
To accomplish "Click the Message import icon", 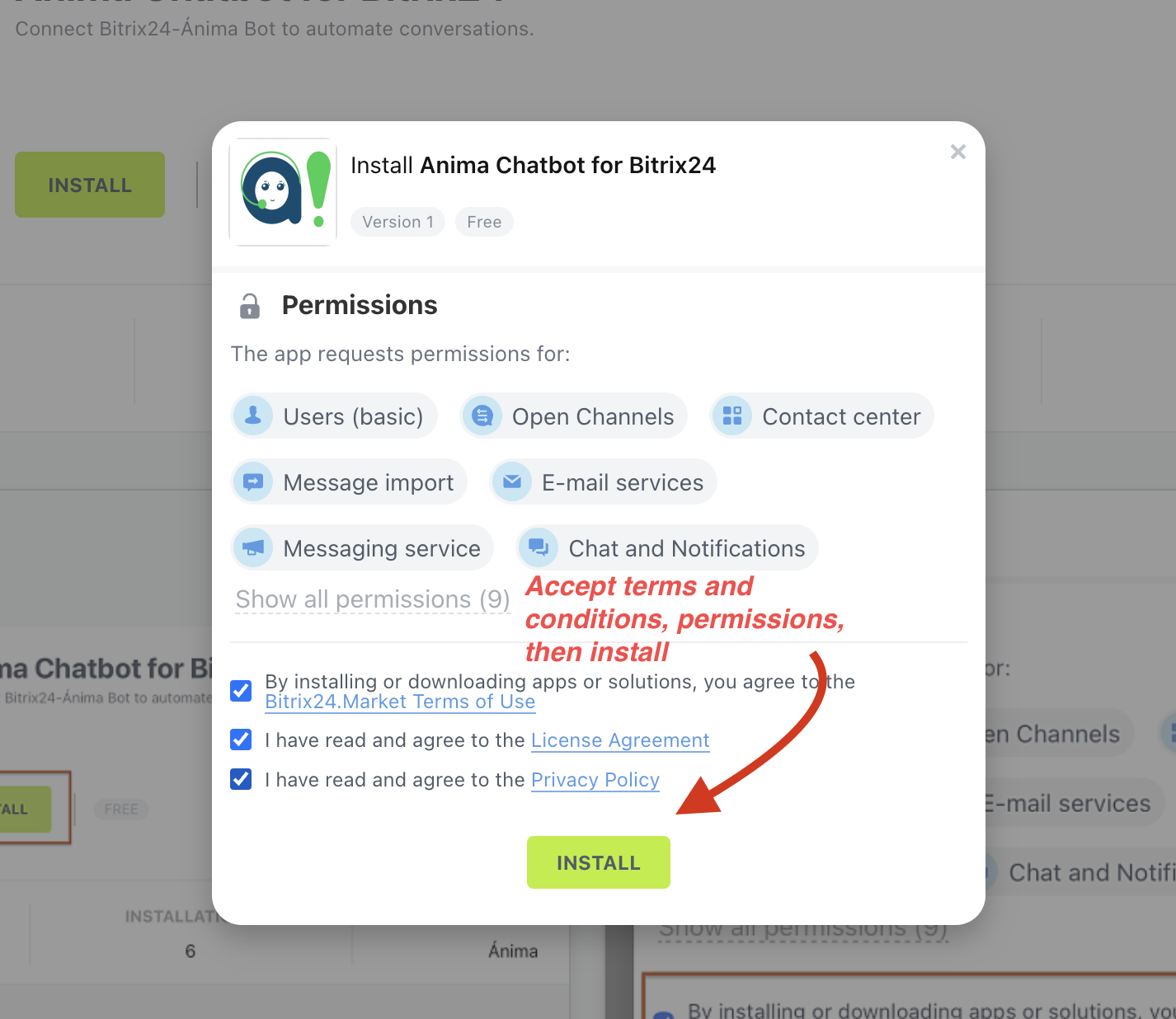I will [x=253, y=481].
